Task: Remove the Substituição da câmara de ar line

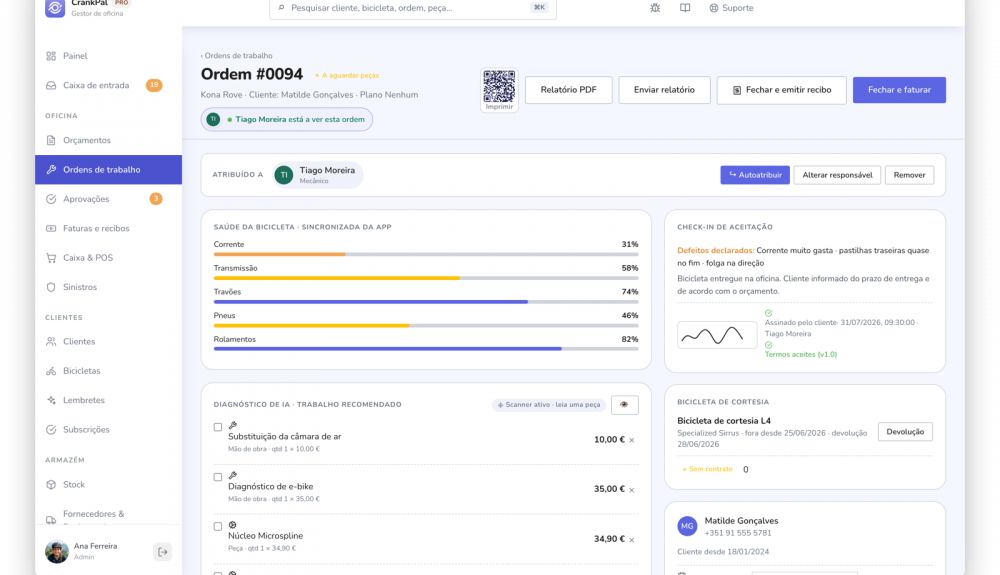Action: point(632,440)
